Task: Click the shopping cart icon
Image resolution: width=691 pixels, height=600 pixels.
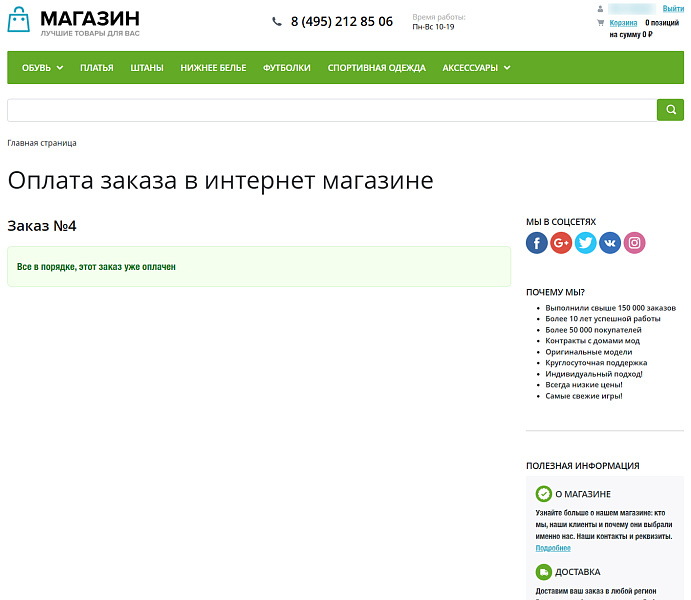Action: point(600,22)
